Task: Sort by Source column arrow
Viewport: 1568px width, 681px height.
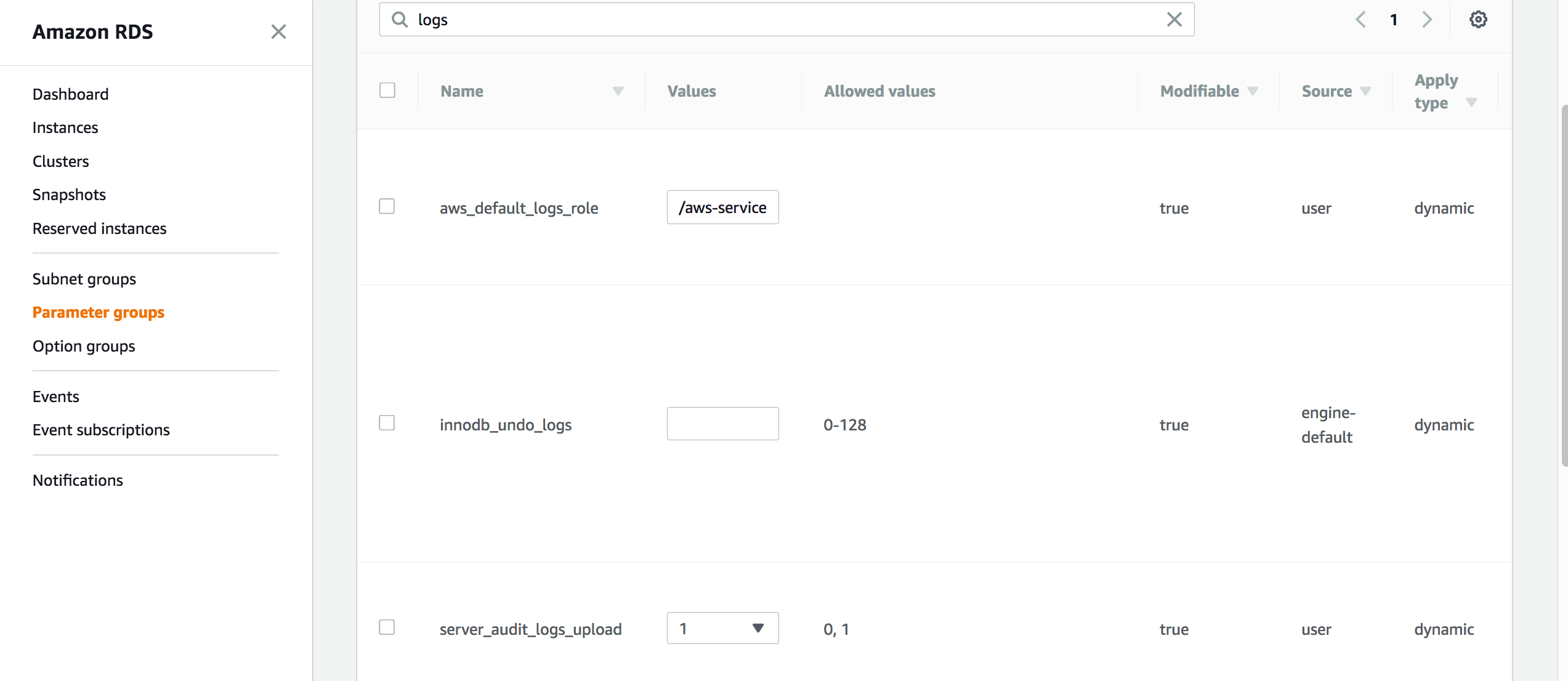Action: [x=1365, y=91]
